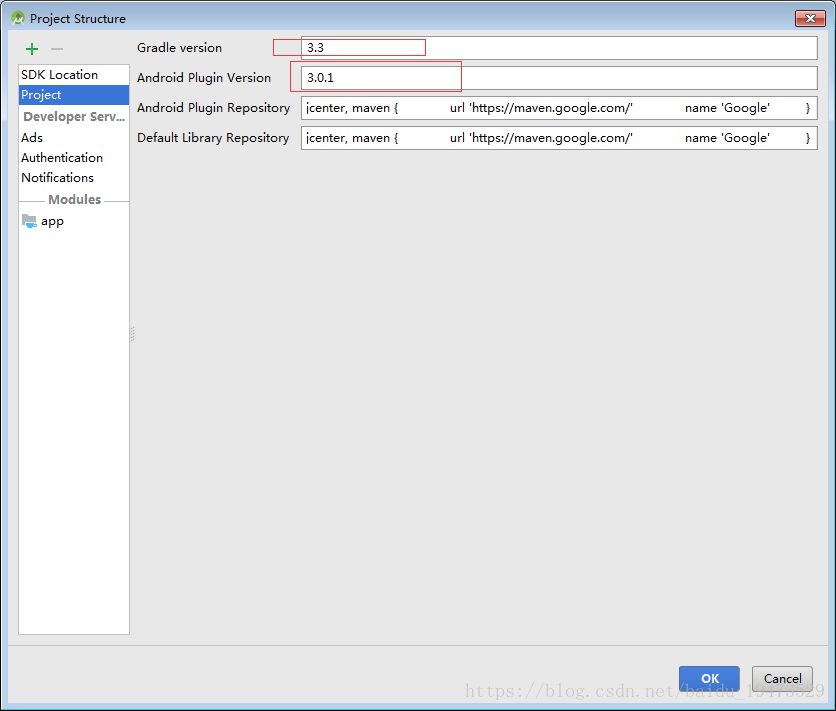Viewport: 836px width, 711px height.
Task: Select the app module folder icon
Action: (29, 221)
